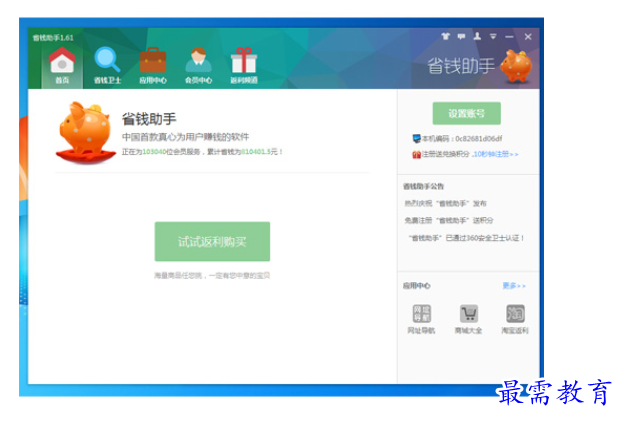Open 省钱卫士 magnifier tab
The height and width of the screenshot is (424, 620).
point(108,65)
